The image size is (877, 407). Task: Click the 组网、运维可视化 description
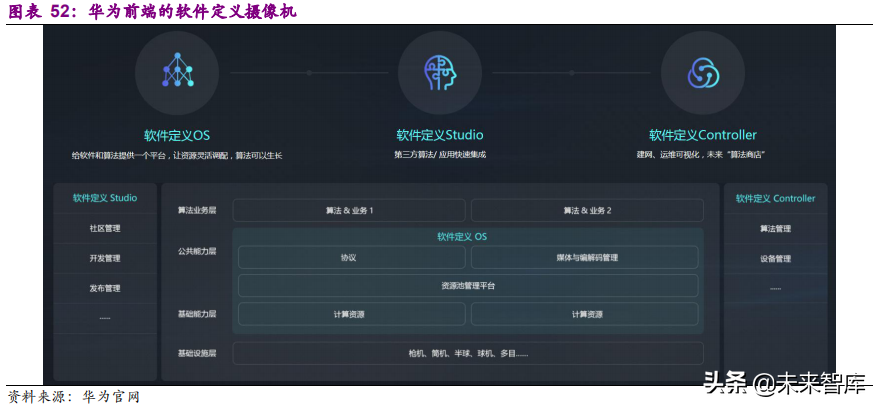[x=700, y=155]
